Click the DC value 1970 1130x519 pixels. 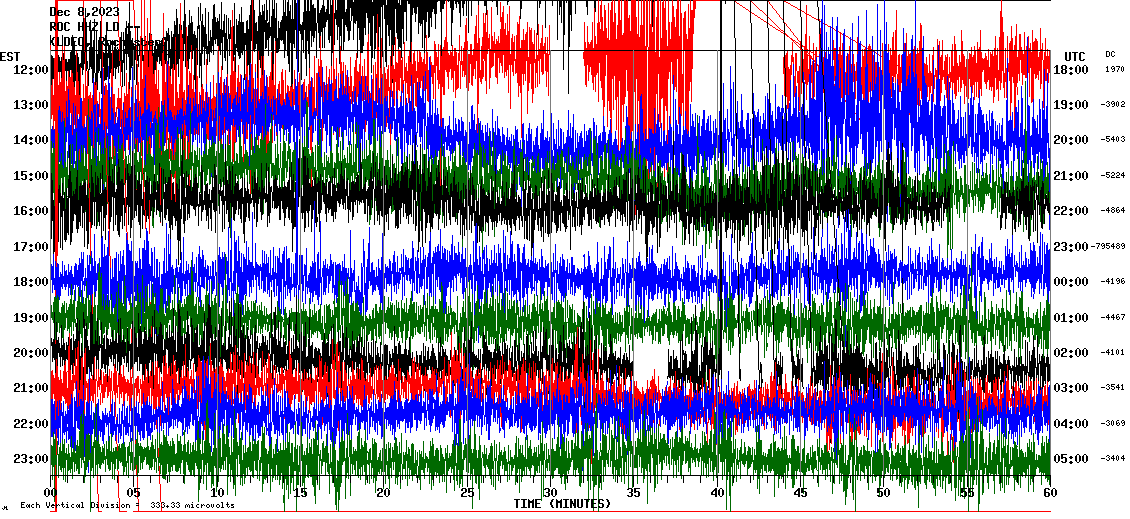1114,70
